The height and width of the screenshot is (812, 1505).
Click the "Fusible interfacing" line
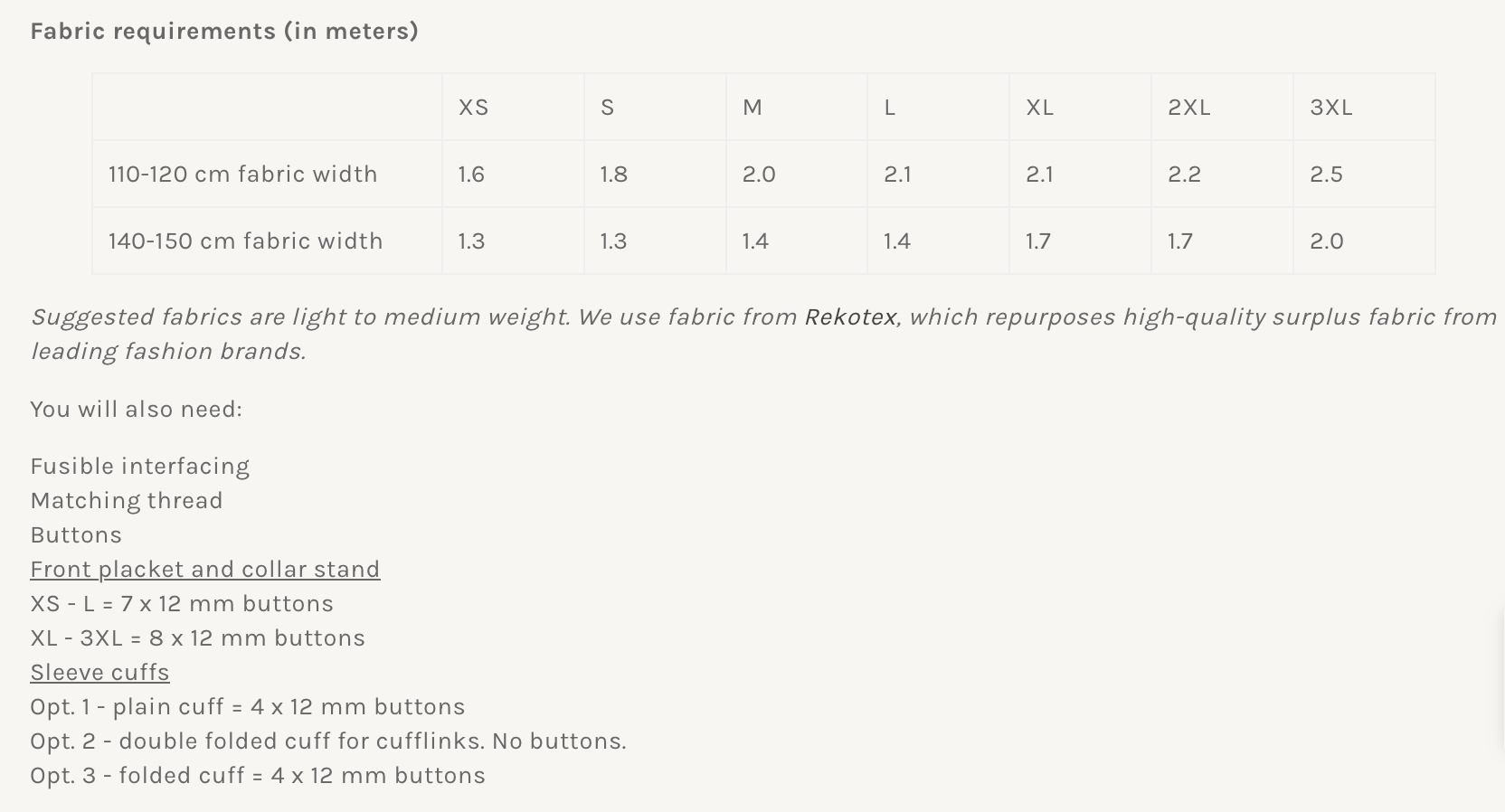[139, 467]
